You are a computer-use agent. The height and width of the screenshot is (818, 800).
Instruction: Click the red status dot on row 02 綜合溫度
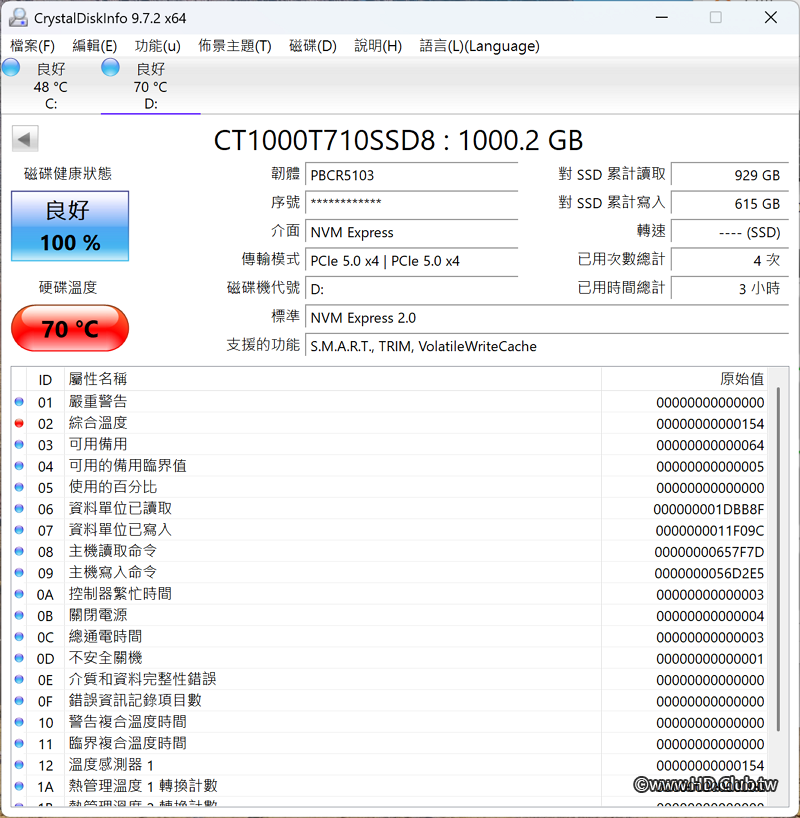tap(19, 423)
